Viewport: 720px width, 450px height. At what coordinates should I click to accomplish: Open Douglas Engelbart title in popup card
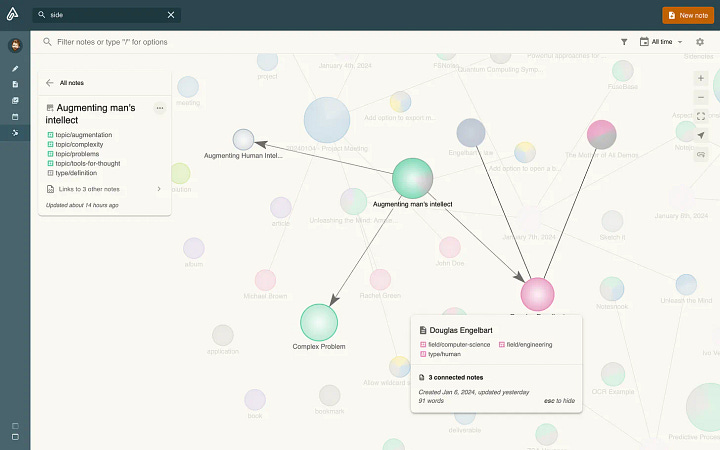[x=461, y=330]
